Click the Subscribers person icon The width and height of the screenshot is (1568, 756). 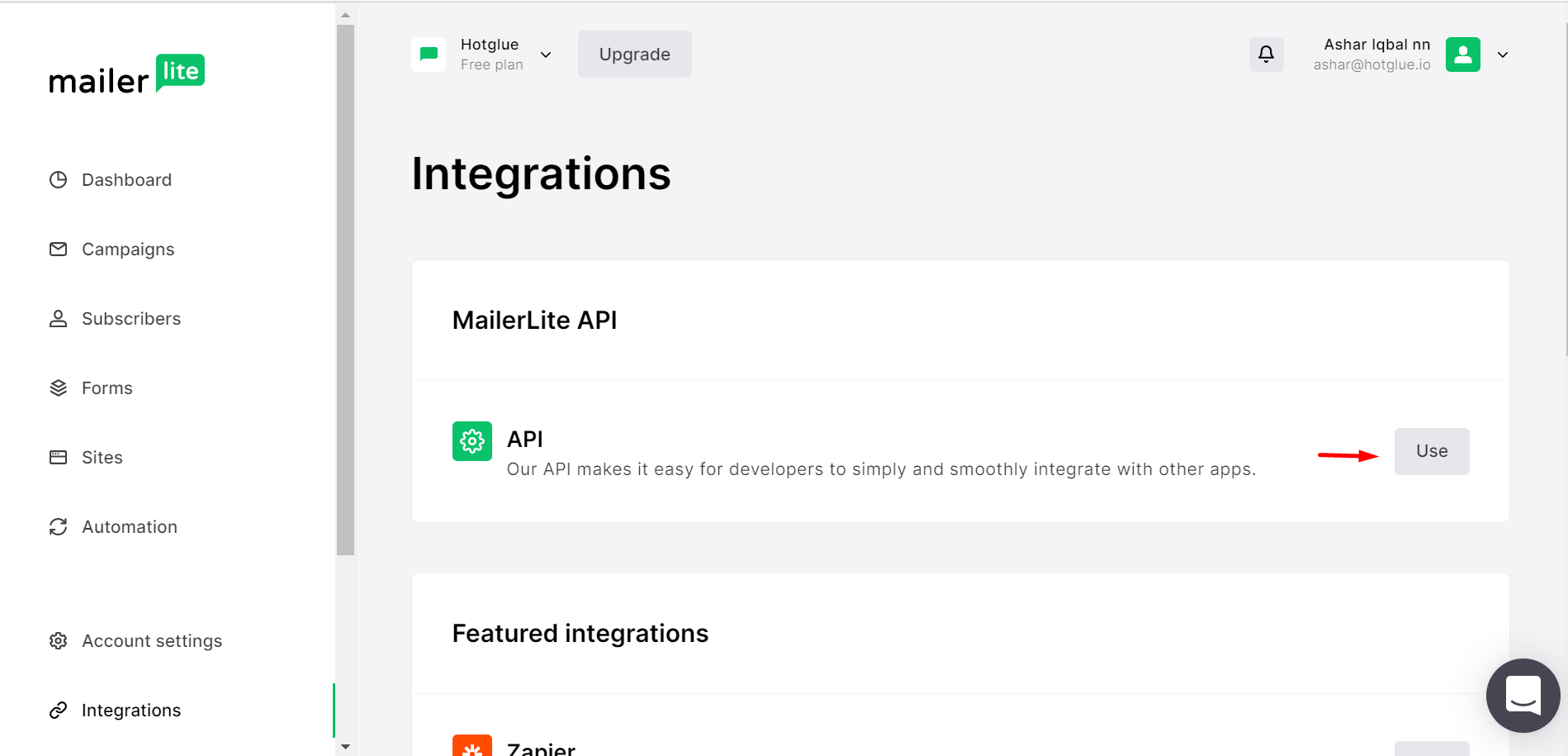point(58,318)
